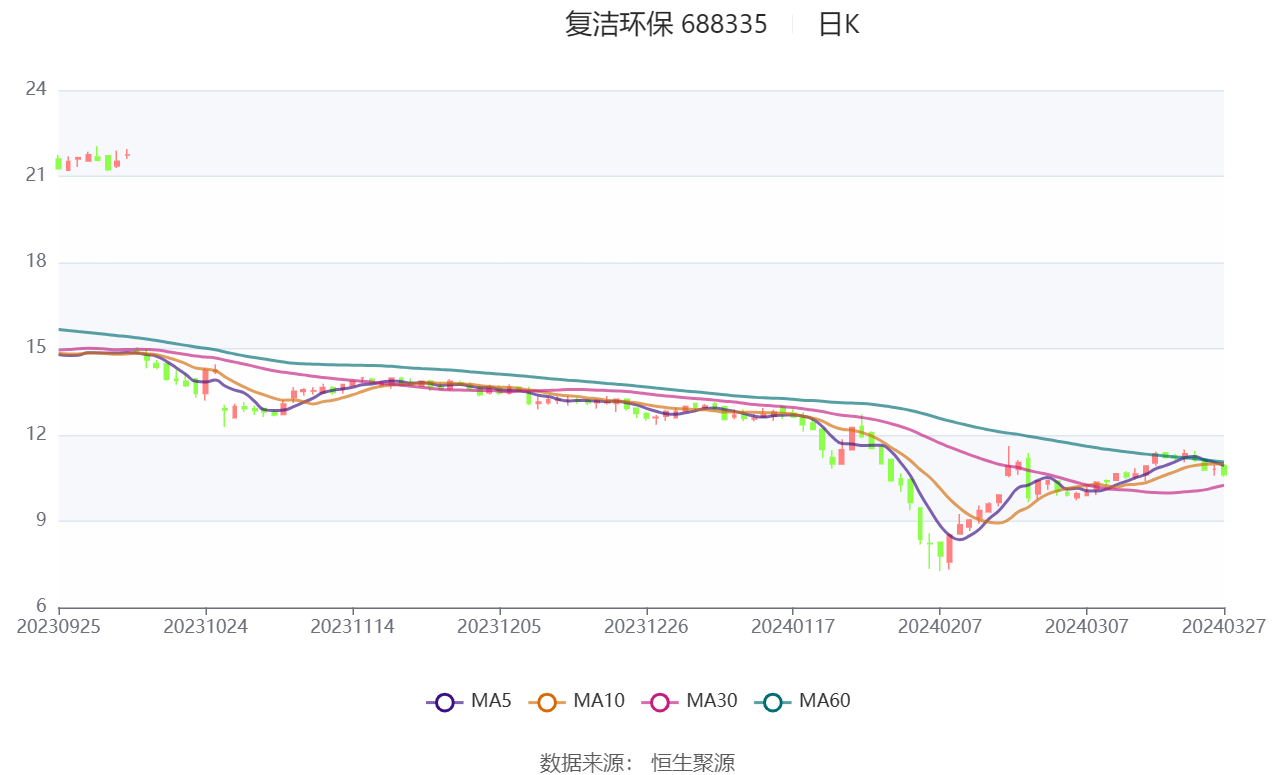1275x775 pixels.
Task: Click the chart title 复洁环保 688335
Action: (666, 24)
